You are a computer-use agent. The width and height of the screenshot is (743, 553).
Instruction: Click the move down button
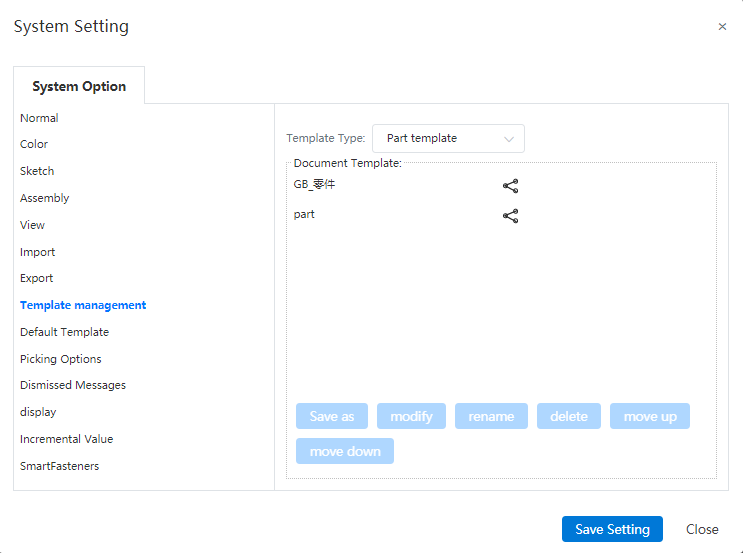pyautogui.click(x=345, y=451)
